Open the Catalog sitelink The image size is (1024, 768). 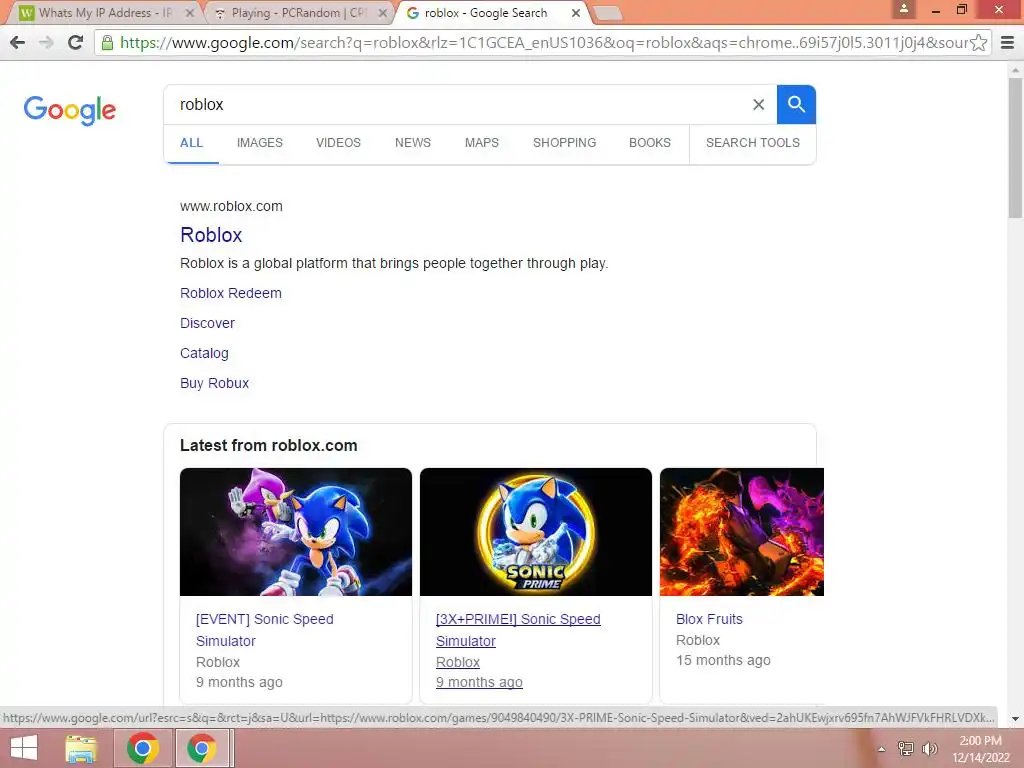pos(204,353)
